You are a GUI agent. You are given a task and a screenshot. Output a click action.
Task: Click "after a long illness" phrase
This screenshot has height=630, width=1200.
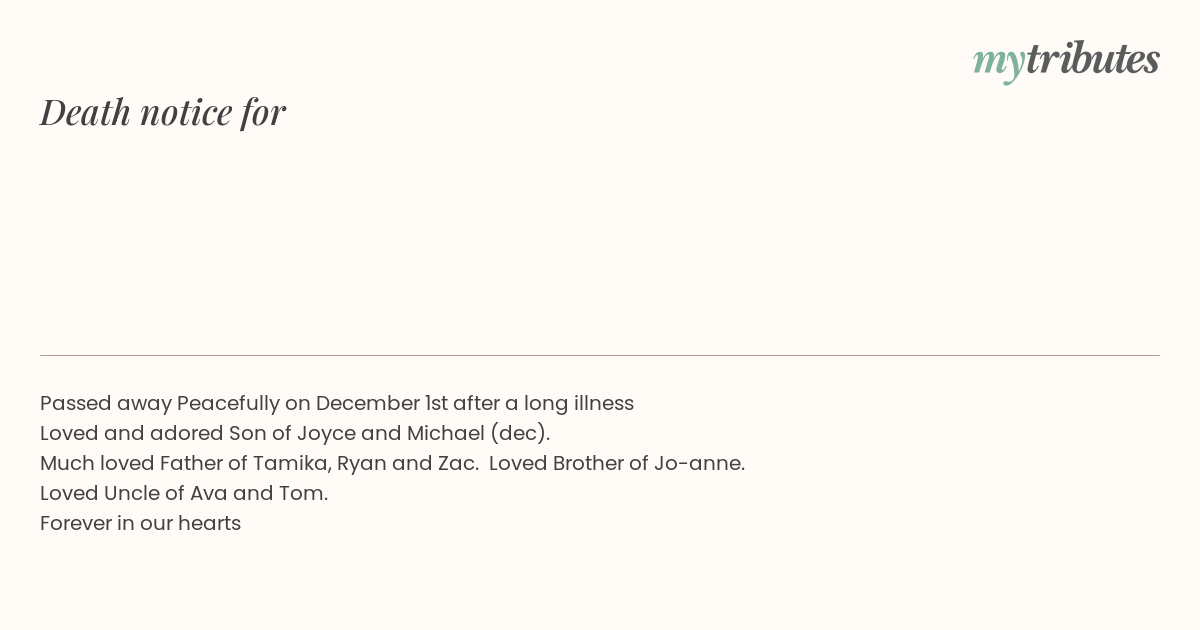point(544,403)
